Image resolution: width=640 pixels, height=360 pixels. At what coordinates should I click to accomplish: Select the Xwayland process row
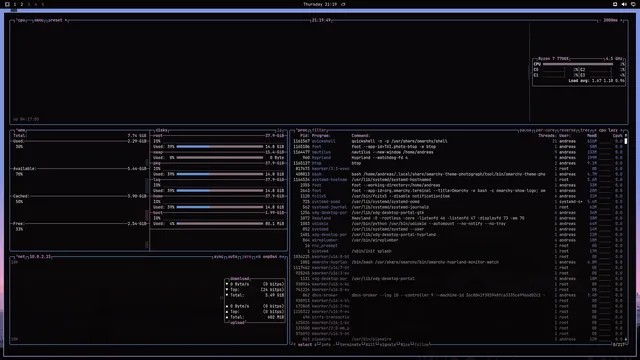[x=457, y=218]
